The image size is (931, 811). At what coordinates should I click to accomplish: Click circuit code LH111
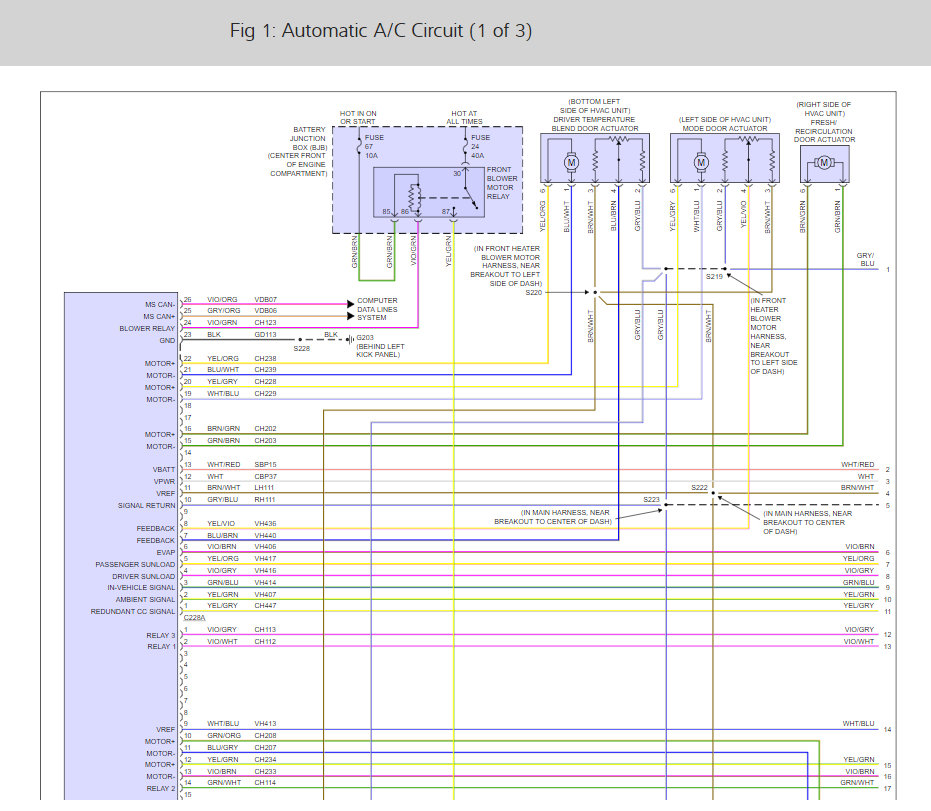[x=264, y=487]
